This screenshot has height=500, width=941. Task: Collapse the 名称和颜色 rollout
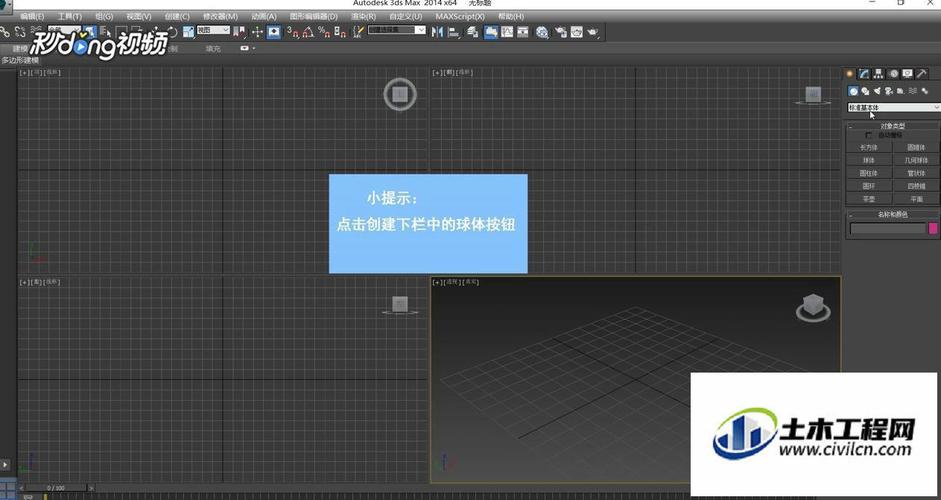click(x=893, y=214)
